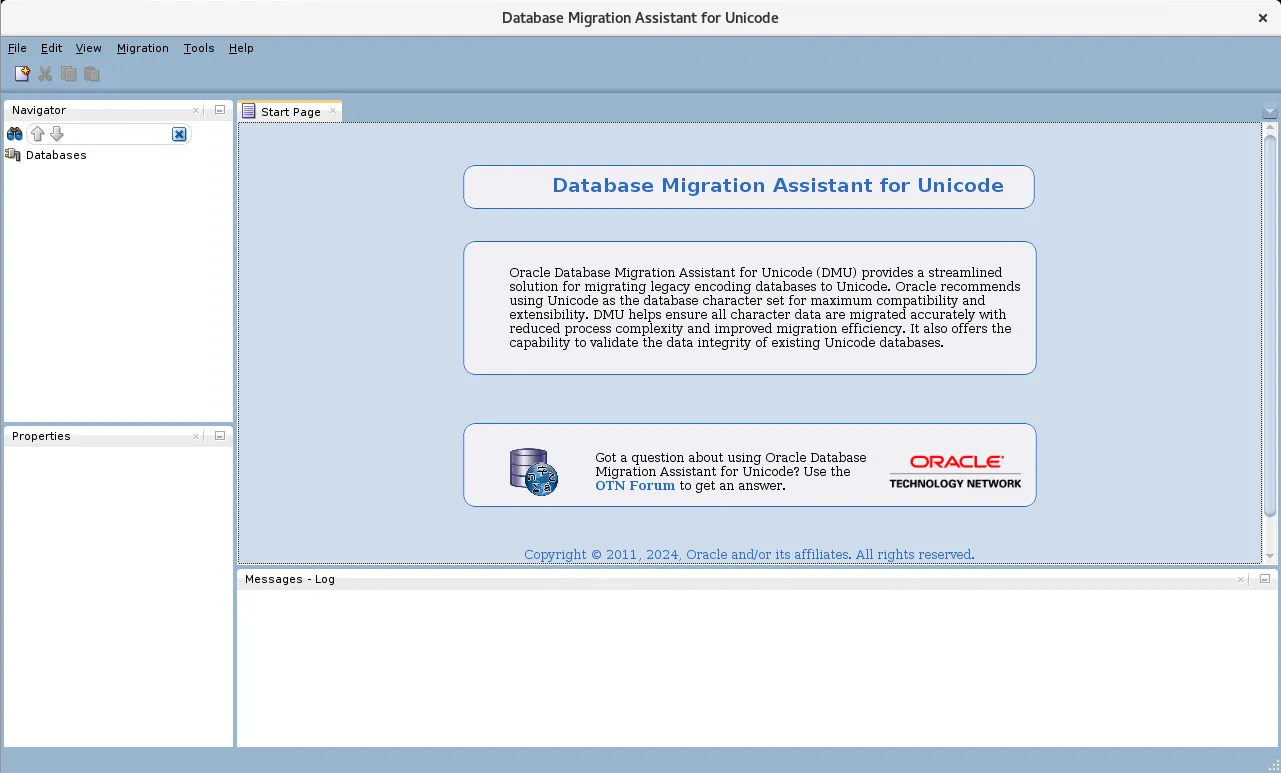Viewport: 1281px width, 773px height.
Task: Minimize the Properties panel
Action: (x=218, y=436)
